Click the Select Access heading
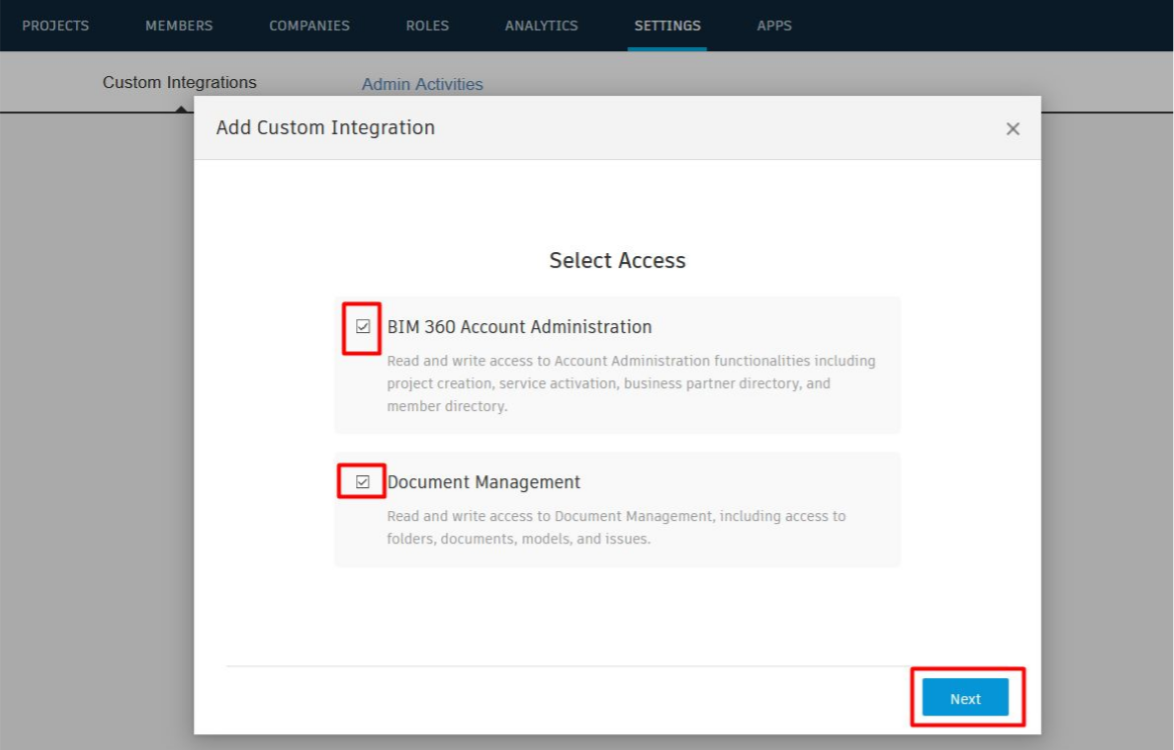 (x=617, y=260)
